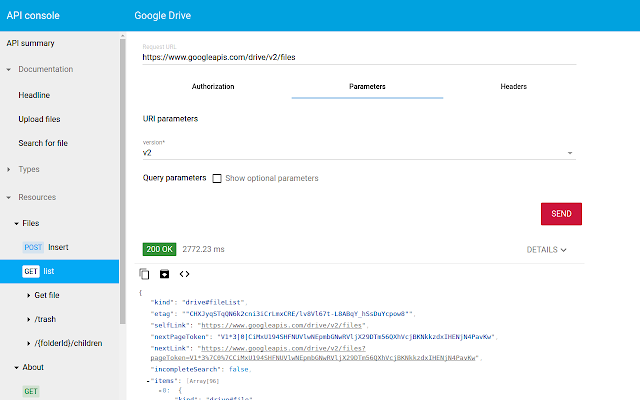Screen dimensions: 640x400
Task: Click the 2772.23 ms response time
Action: point(203,249)
